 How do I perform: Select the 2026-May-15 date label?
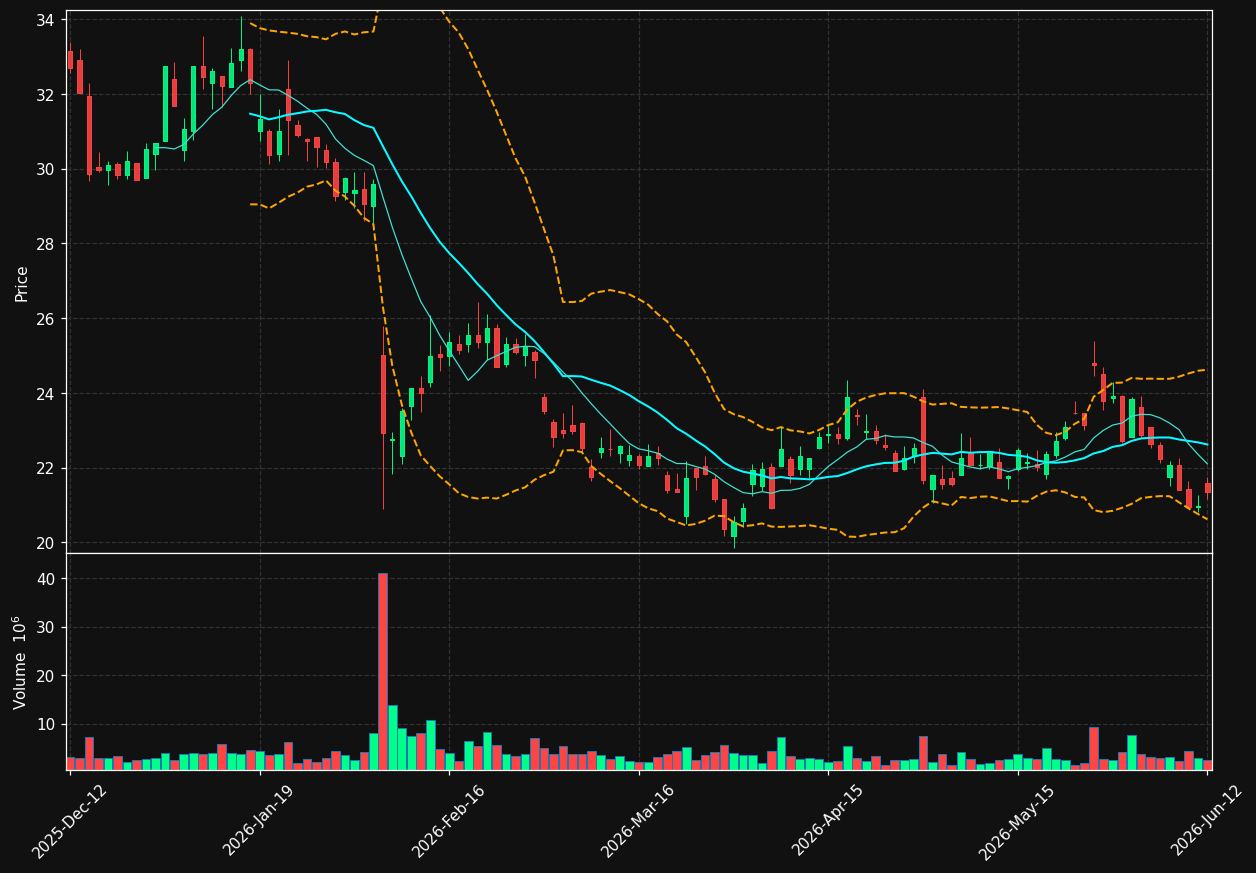[x=1017, y=820]
